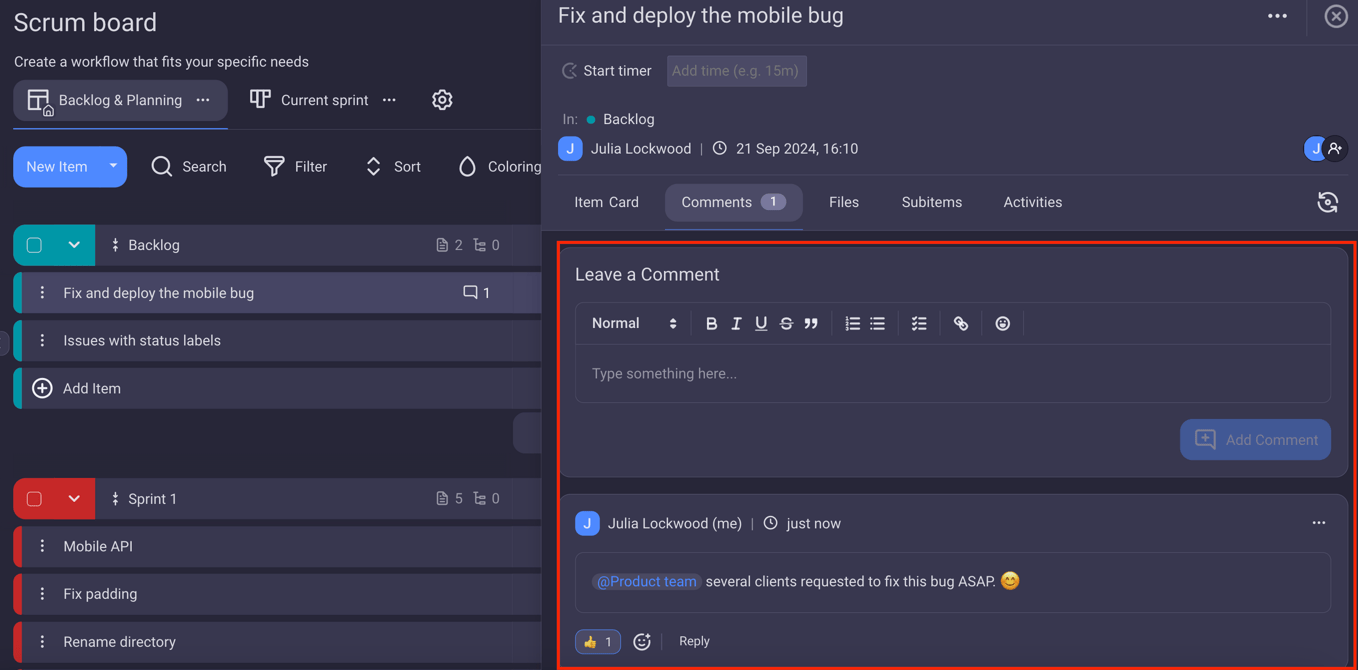Open the emoji picker in the editor
The height and width of the screenshot is (670, 1358).
(1003, 323)
